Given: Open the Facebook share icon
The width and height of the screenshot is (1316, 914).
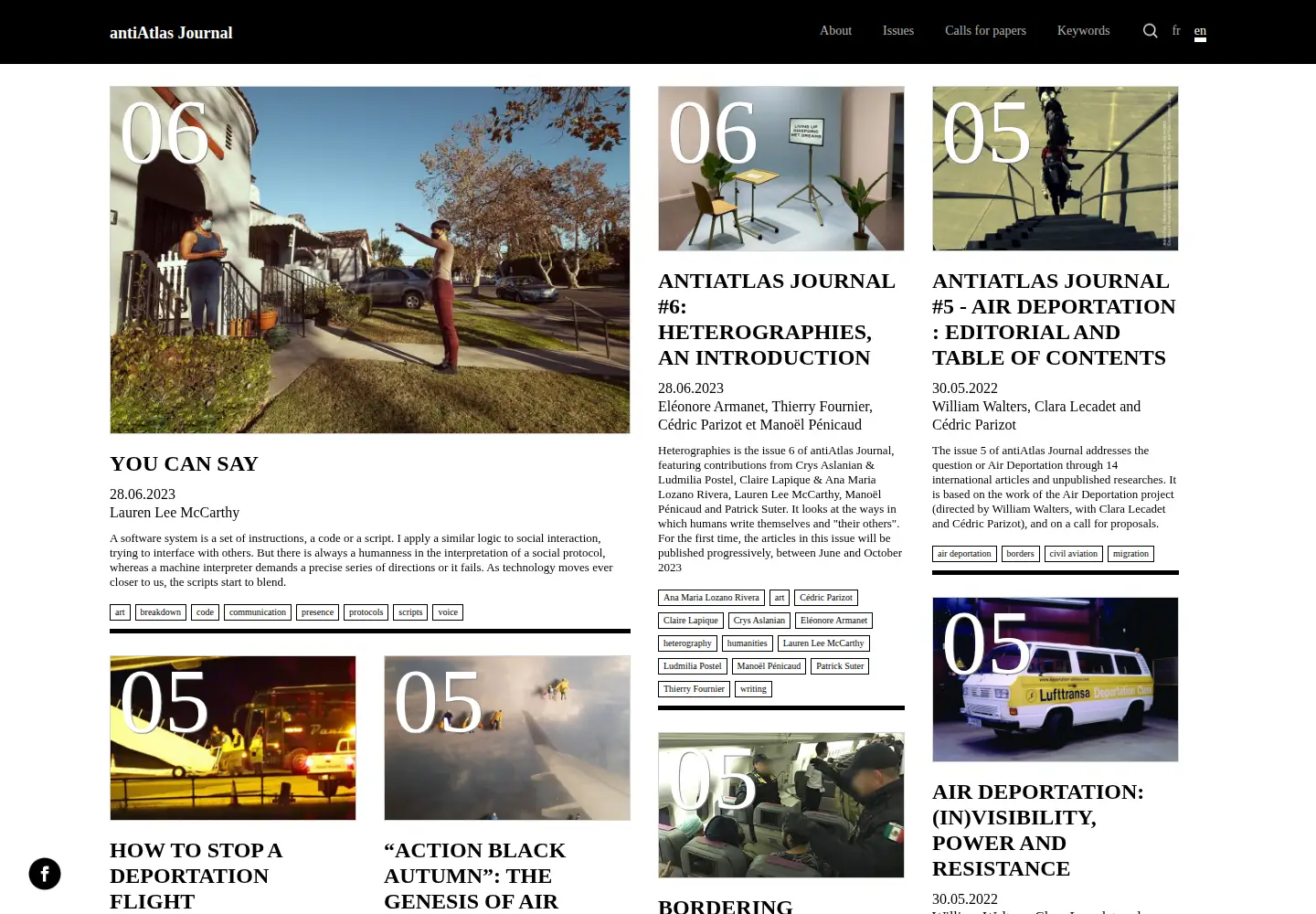Looking at the screenshot, I should [x=45, y=874].
